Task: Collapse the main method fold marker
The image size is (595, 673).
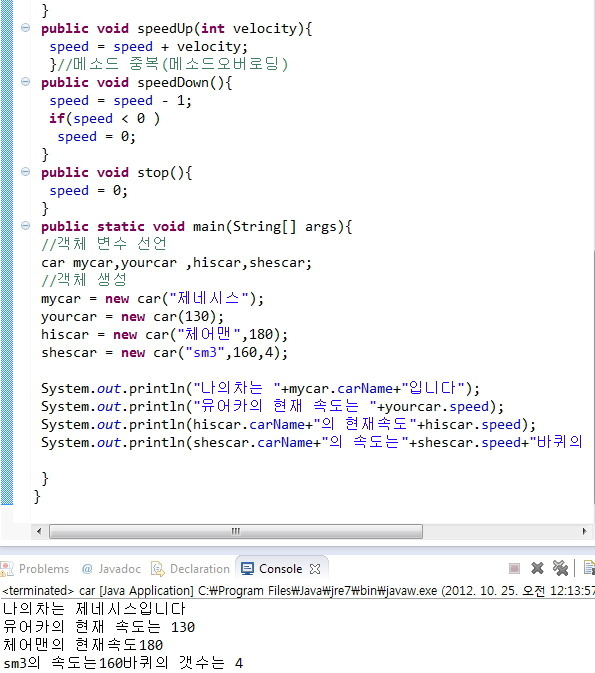Action: (x=25, y=226)
